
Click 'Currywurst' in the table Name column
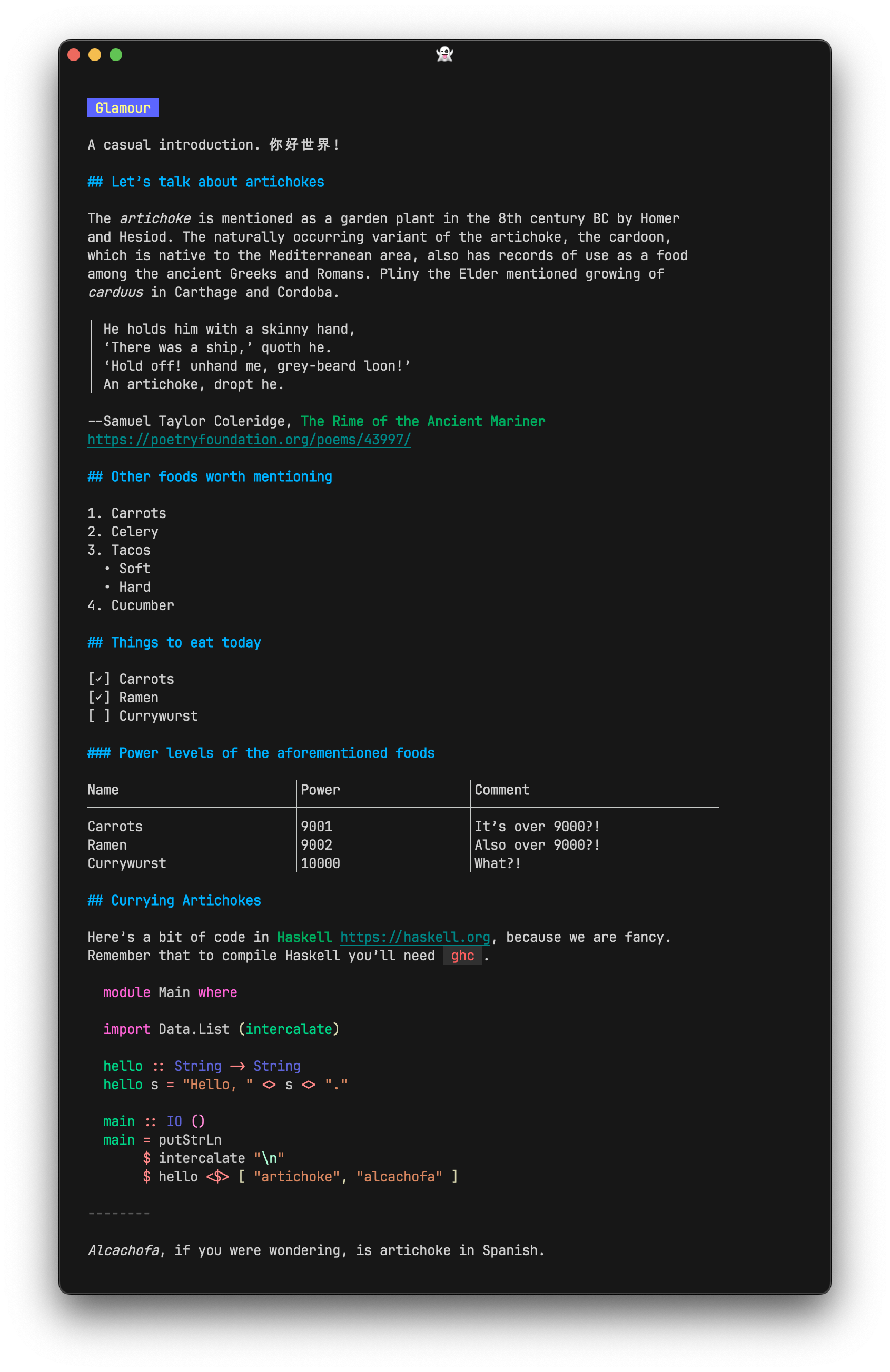coord(127,863)
